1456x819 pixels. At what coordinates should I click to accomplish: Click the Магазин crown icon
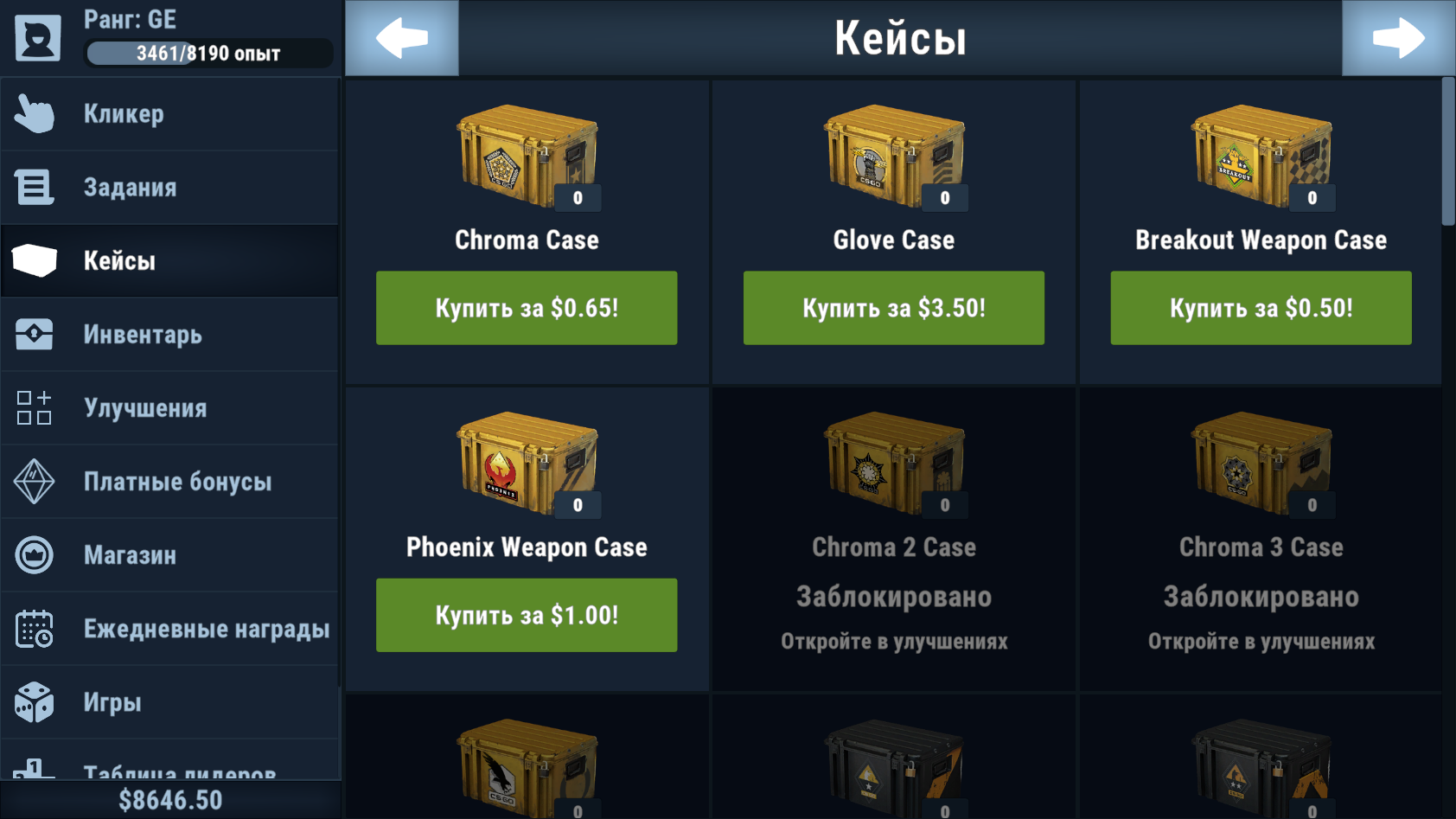(35, 555)
